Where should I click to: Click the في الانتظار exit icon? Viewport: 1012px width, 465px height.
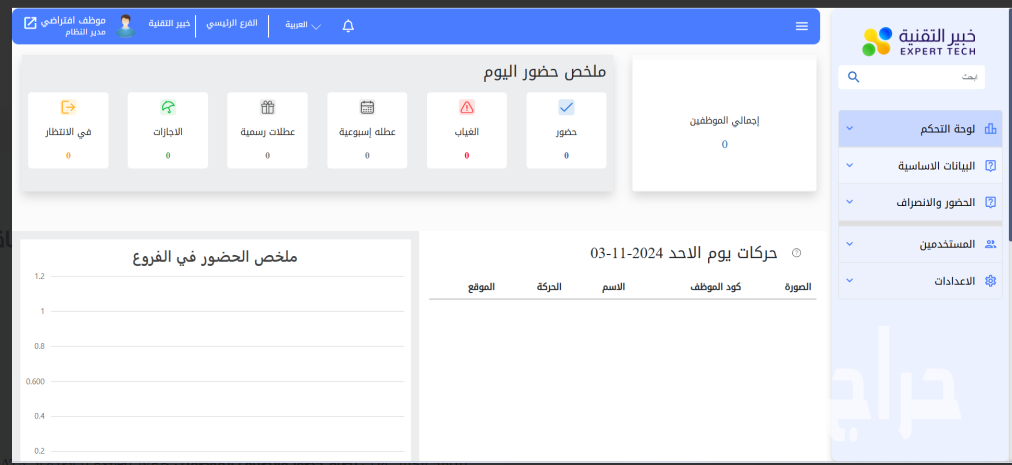(68, 108)
